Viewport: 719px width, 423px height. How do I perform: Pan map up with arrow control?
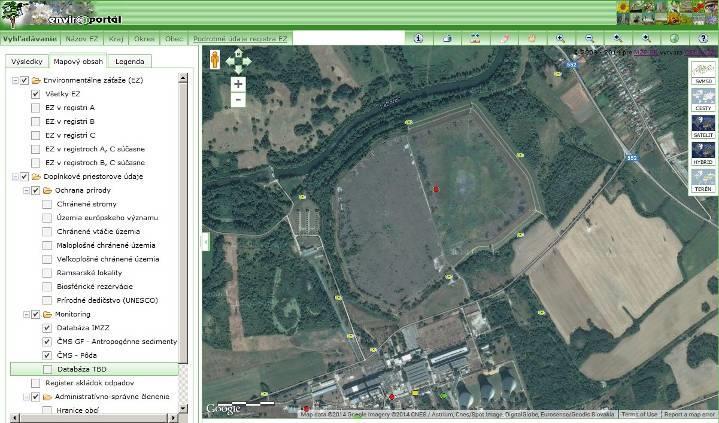(x=238, y=52)
